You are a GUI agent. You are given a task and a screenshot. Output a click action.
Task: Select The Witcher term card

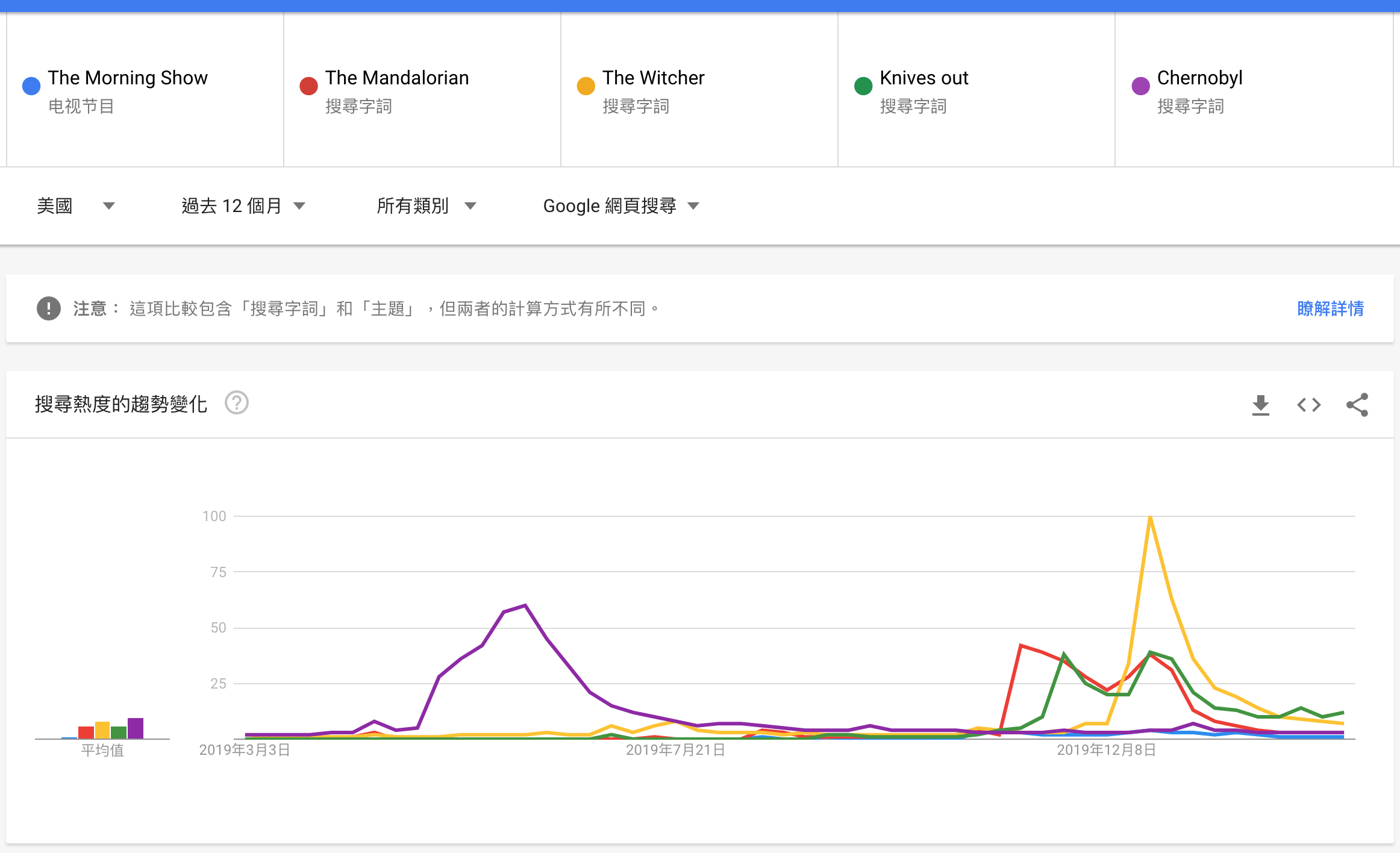pos(699,89)
